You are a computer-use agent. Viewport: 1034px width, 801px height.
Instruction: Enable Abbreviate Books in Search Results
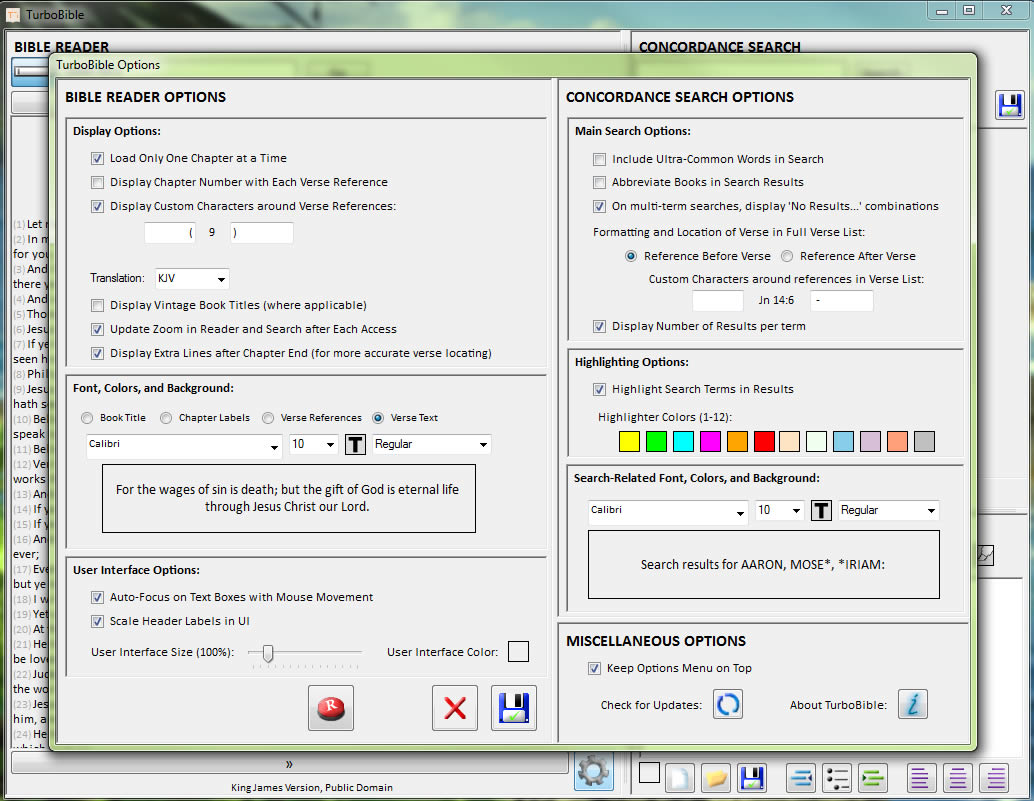[x=599, y=182]
